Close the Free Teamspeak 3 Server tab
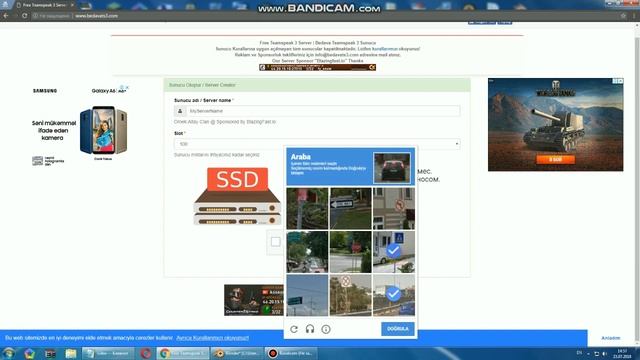The image size is (640, 360). [72, 5]
